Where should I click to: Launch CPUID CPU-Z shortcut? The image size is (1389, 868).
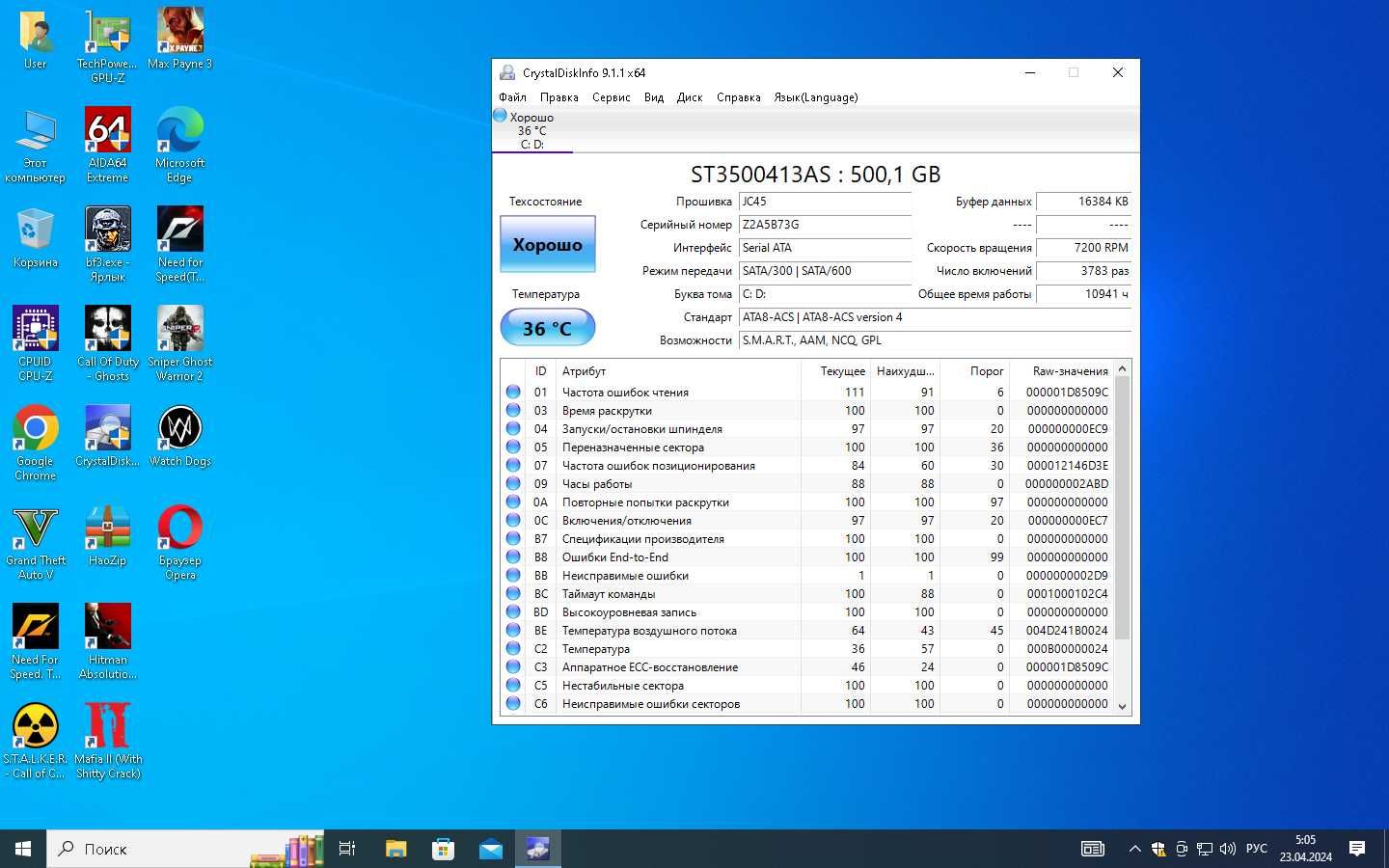(x=36, y=344)
